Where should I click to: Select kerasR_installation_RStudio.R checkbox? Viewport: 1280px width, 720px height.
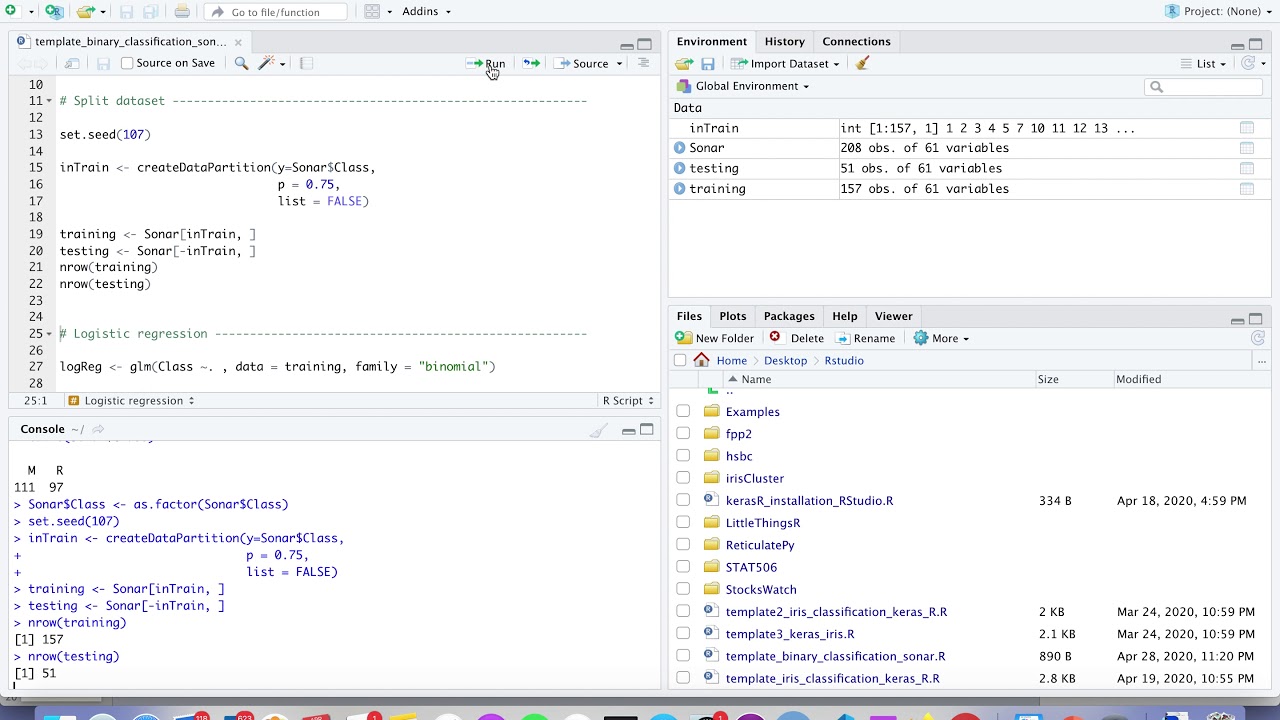[x=683, y=500]
